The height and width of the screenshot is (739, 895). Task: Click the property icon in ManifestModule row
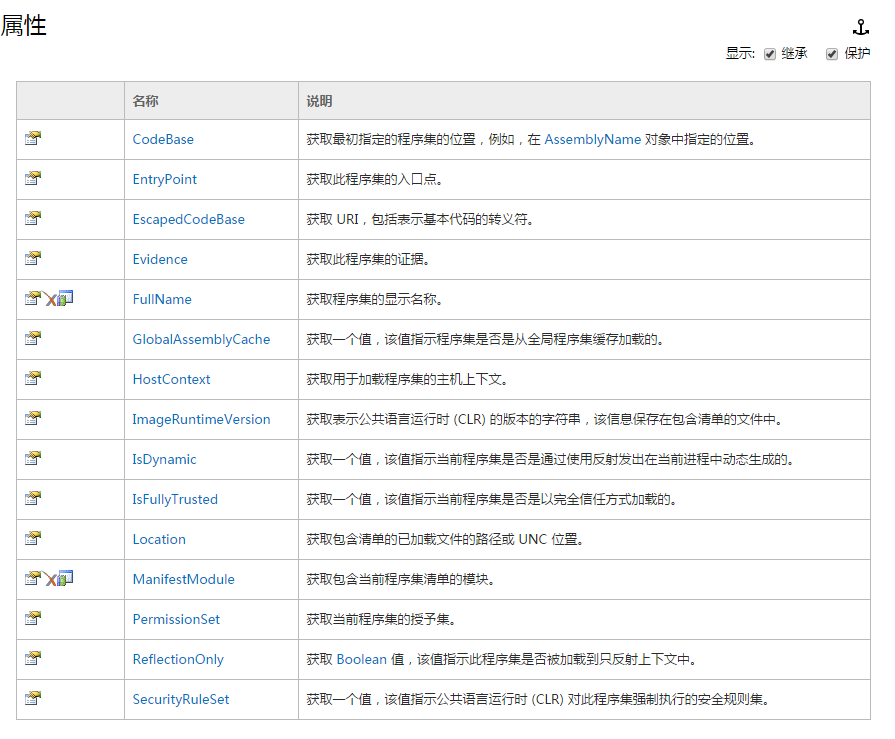33,578
